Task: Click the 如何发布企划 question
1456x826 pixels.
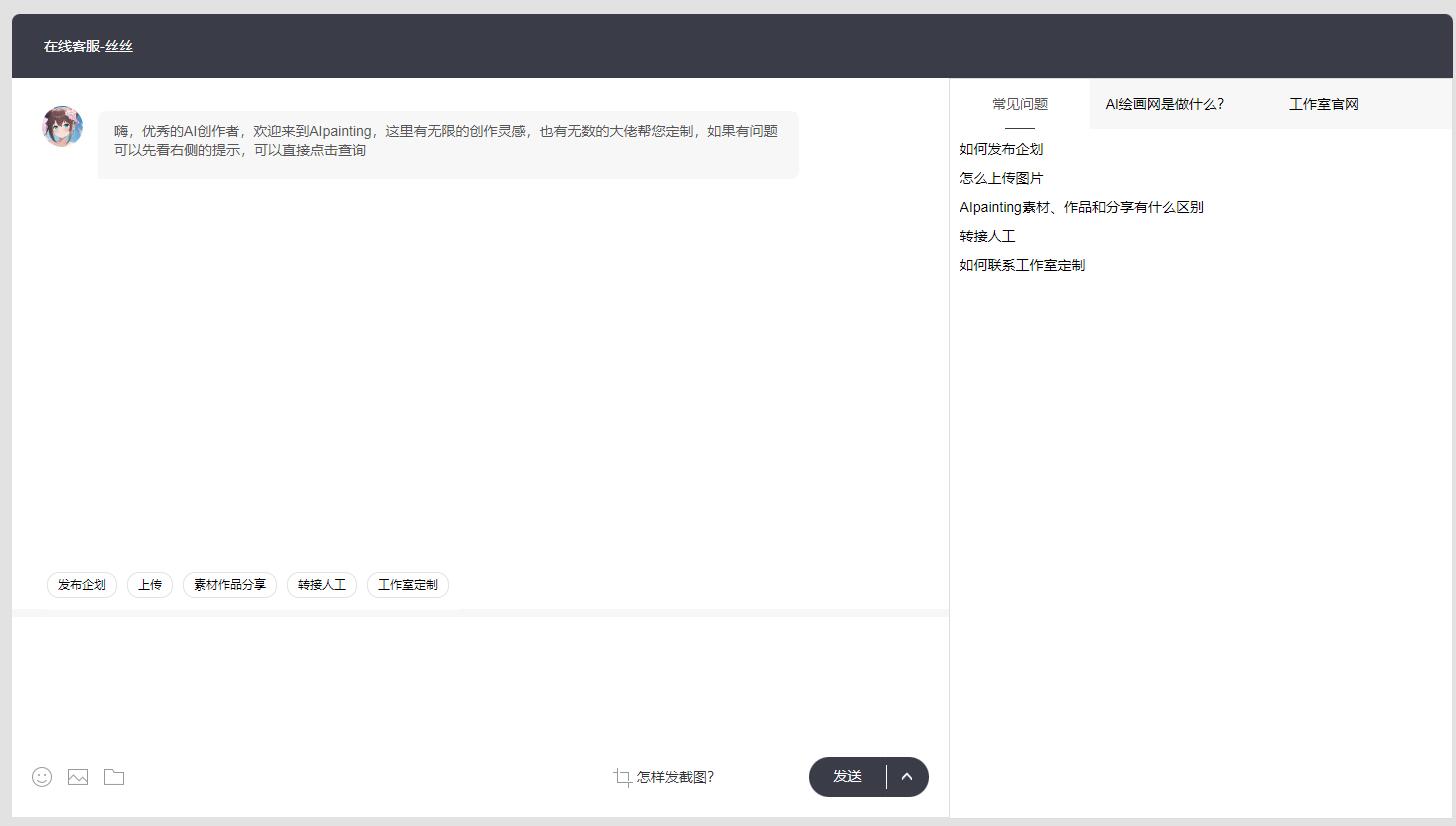Action: [1001, 148]
